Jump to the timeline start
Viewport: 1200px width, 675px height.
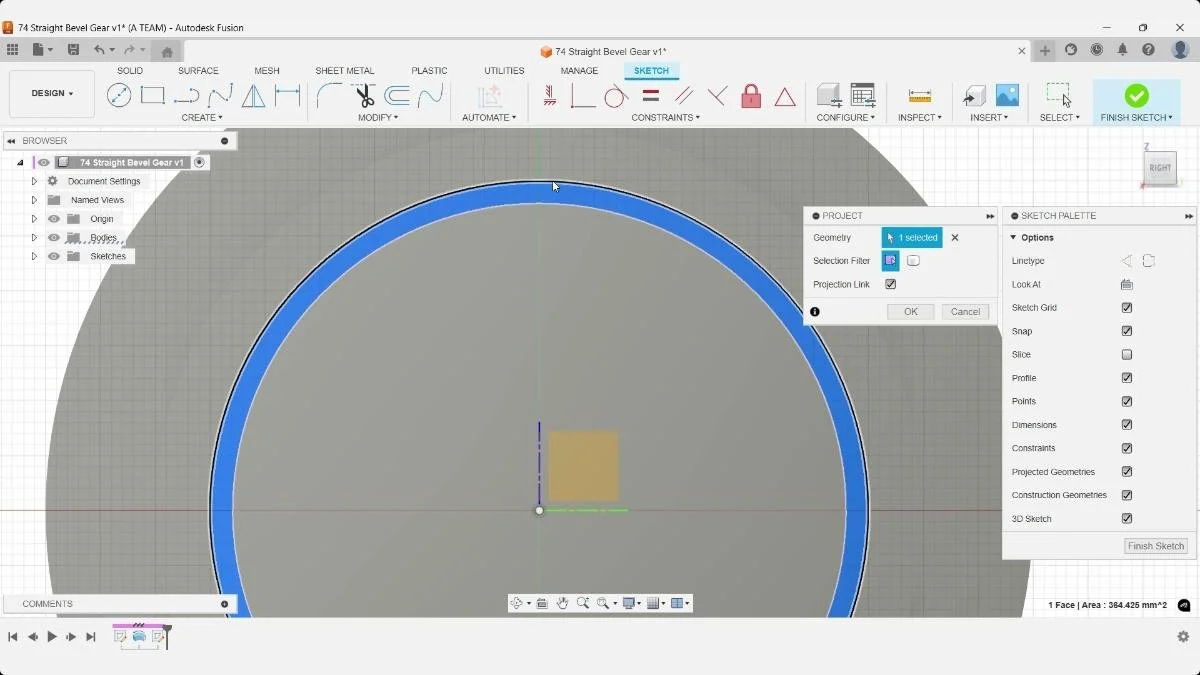(13, 637)
